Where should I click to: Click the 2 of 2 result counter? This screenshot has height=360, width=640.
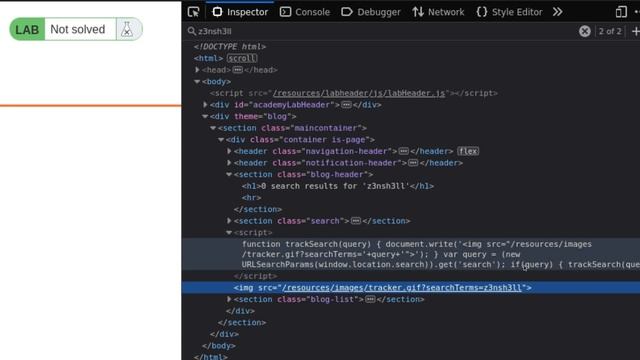[x=610, y=31]
